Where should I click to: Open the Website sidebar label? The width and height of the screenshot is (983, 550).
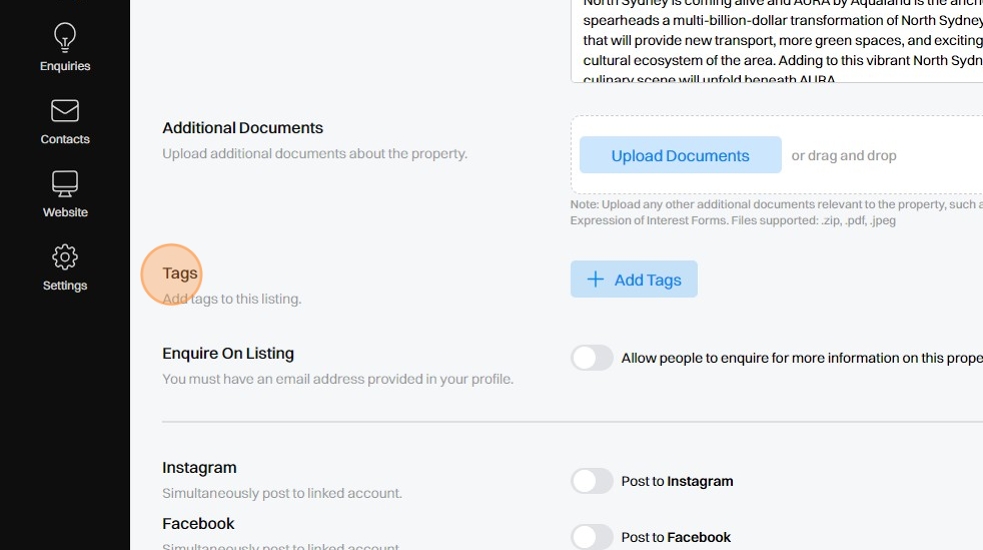click(x=65, y=212)
